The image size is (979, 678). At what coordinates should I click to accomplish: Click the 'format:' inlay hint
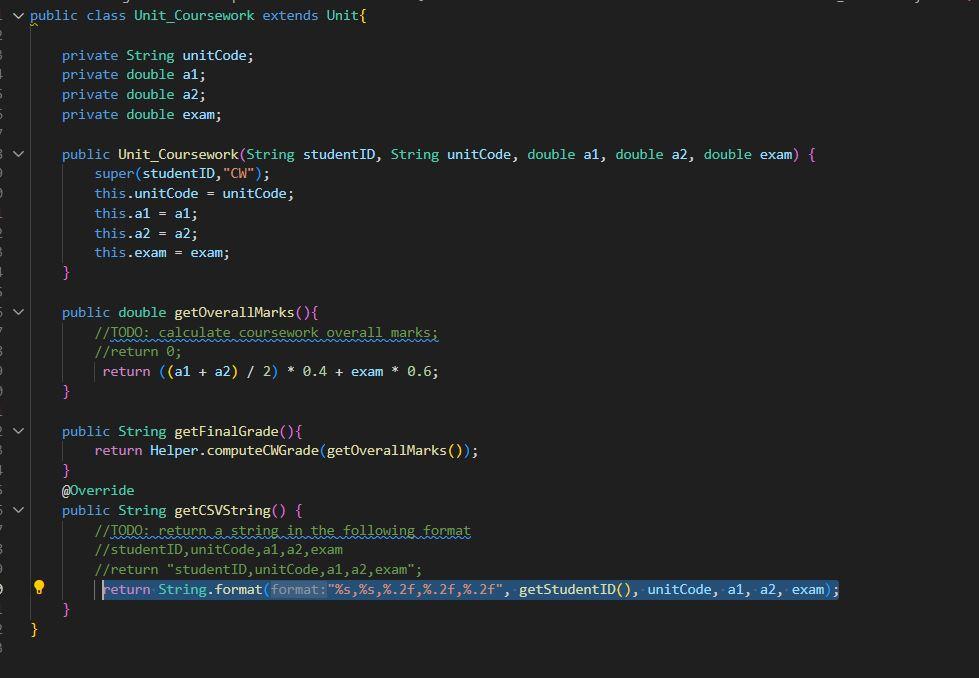point(299,589)
